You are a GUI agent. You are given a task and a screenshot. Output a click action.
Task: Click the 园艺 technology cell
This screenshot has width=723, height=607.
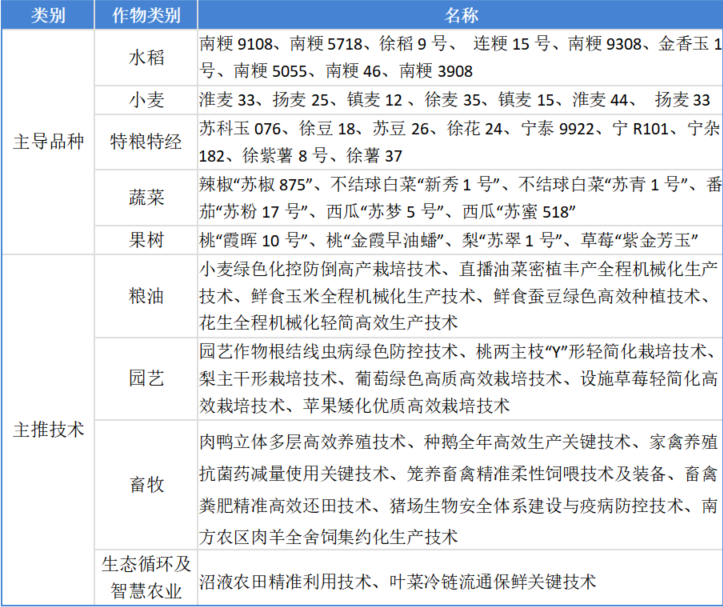click(146, 379)
